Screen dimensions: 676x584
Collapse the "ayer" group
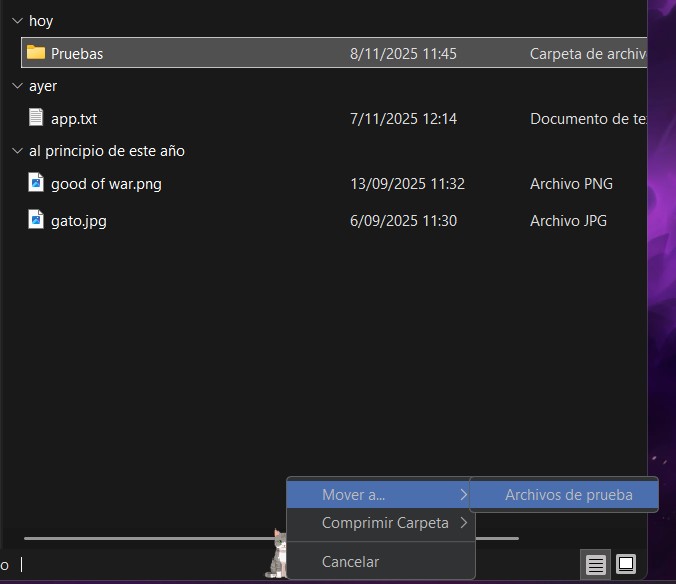16,86
